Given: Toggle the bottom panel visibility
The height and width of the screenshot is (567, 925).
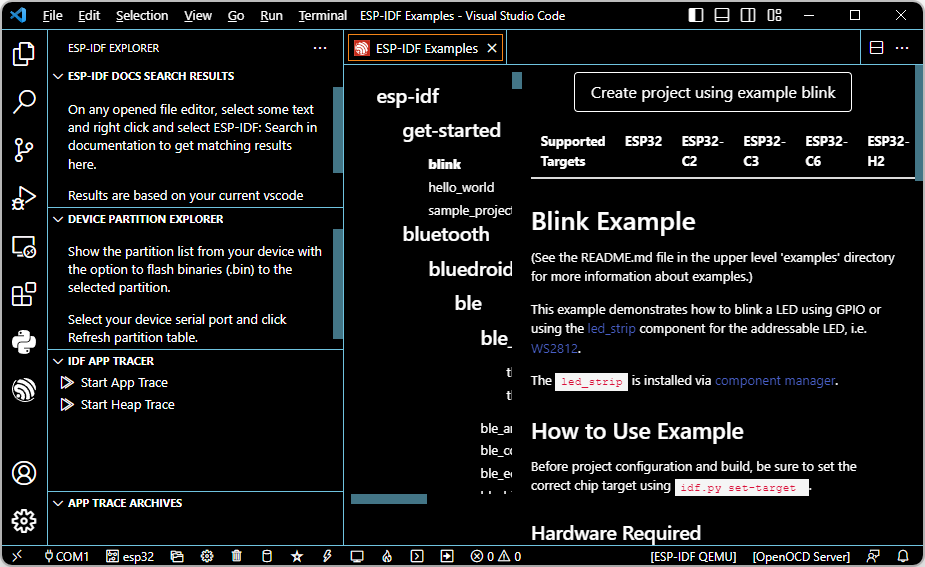Looking at the screenshot, I should [x=722, y=15].
